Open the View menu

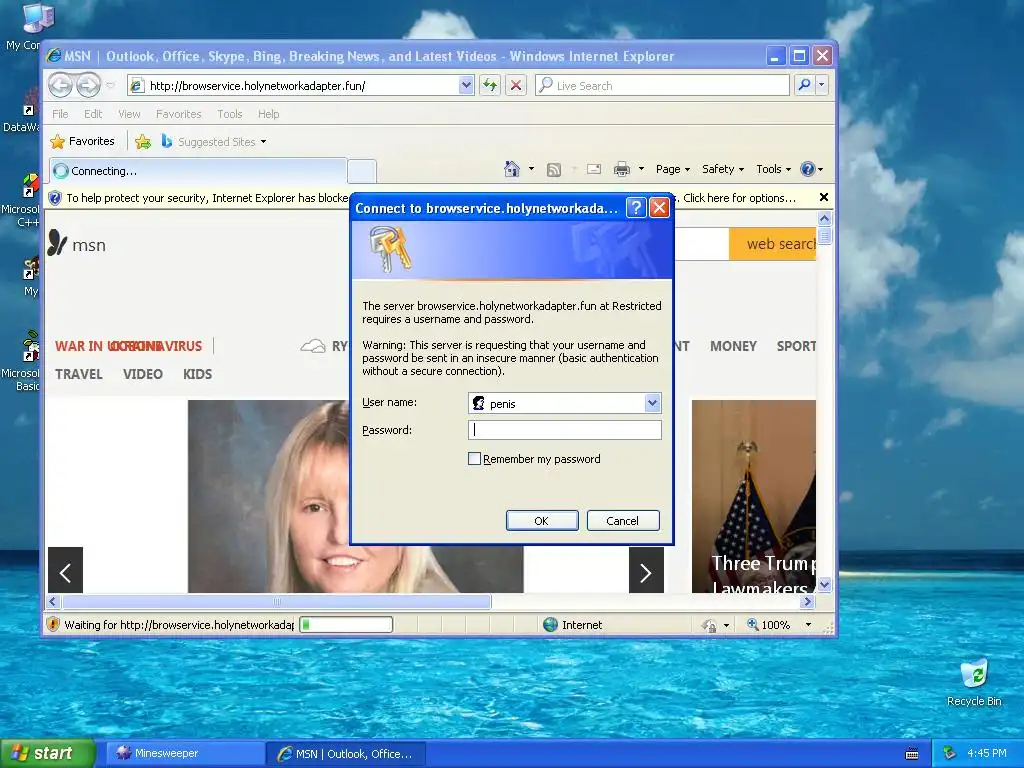[x=129, y=114]
